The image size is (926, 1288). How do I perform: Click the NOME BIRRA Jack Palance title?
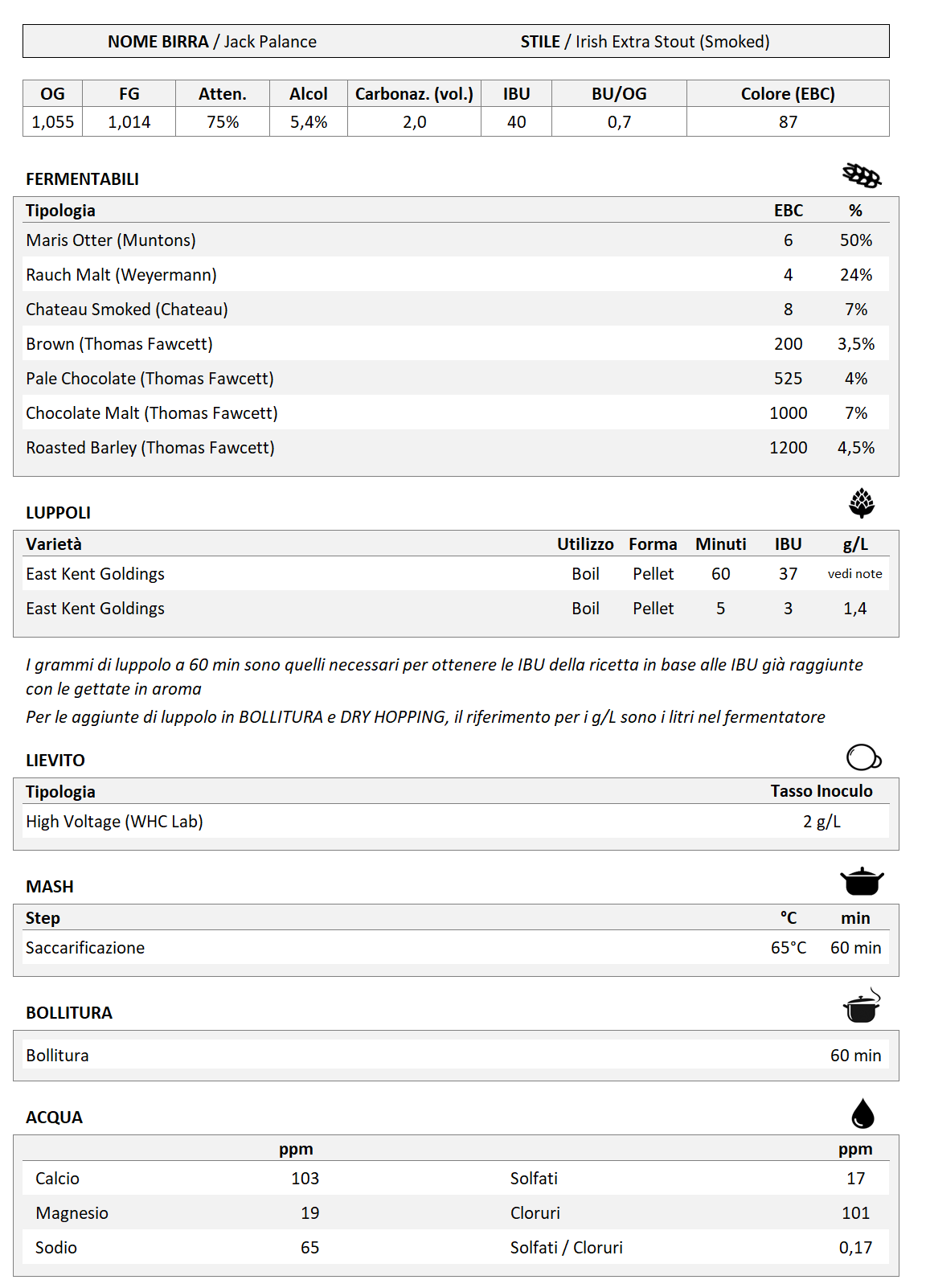[x=212, y=42]
